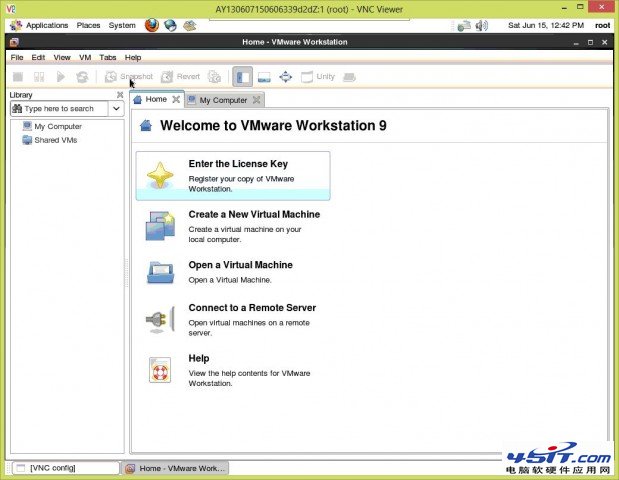This screenshot has width=619, height=480.
Task: Click the Unity toolbar button
Action: point(318,77)
